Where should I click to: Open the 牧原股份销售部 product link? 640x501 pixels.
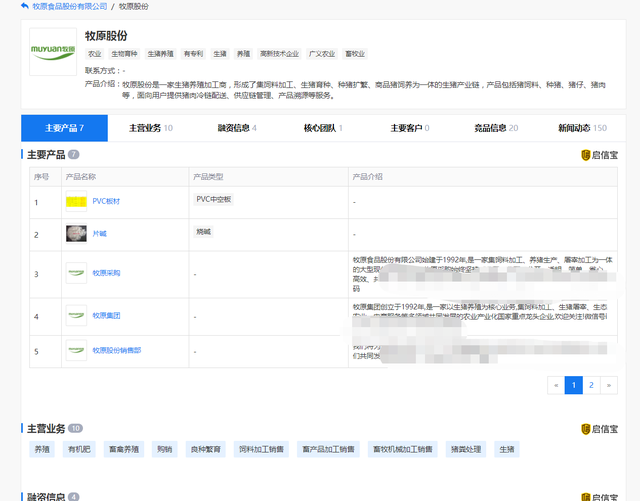(x=117, y=350)
